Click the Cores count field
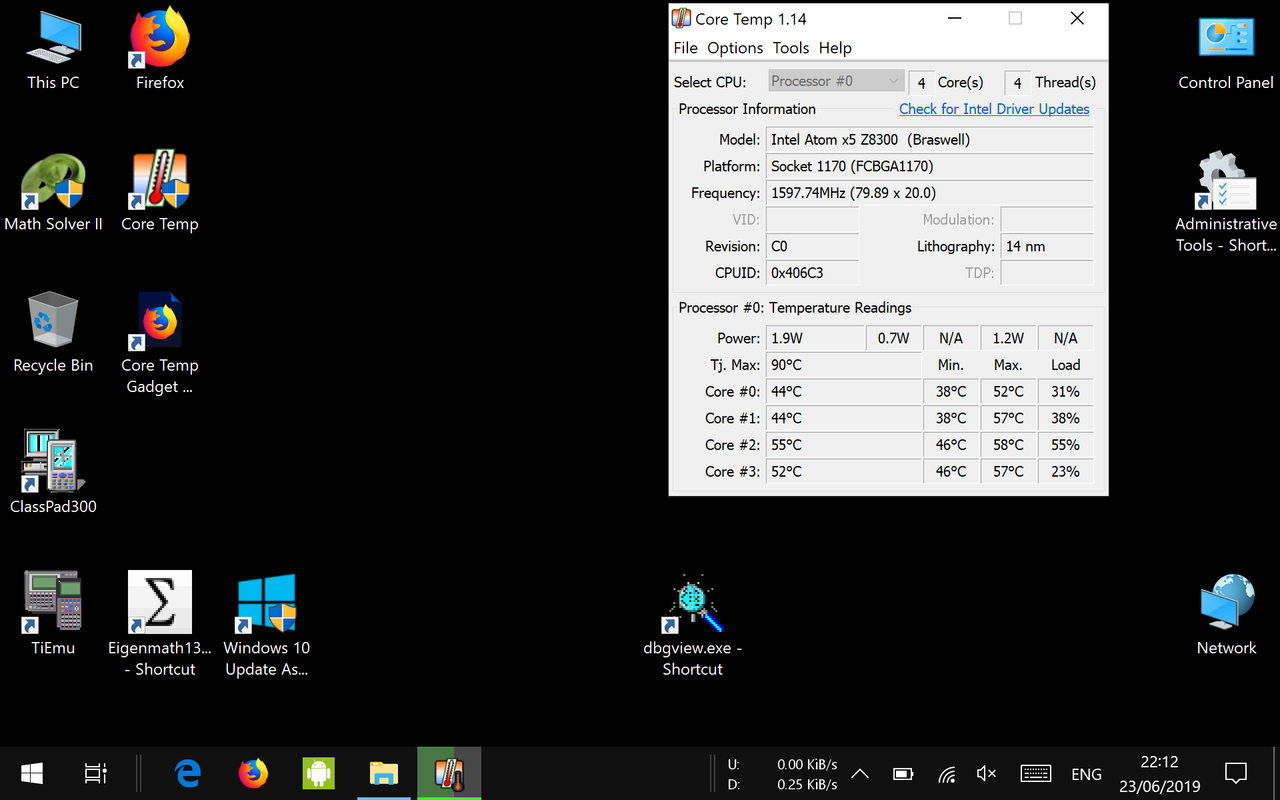Screen dimensions: 1280x800 [x=921, y=82]
